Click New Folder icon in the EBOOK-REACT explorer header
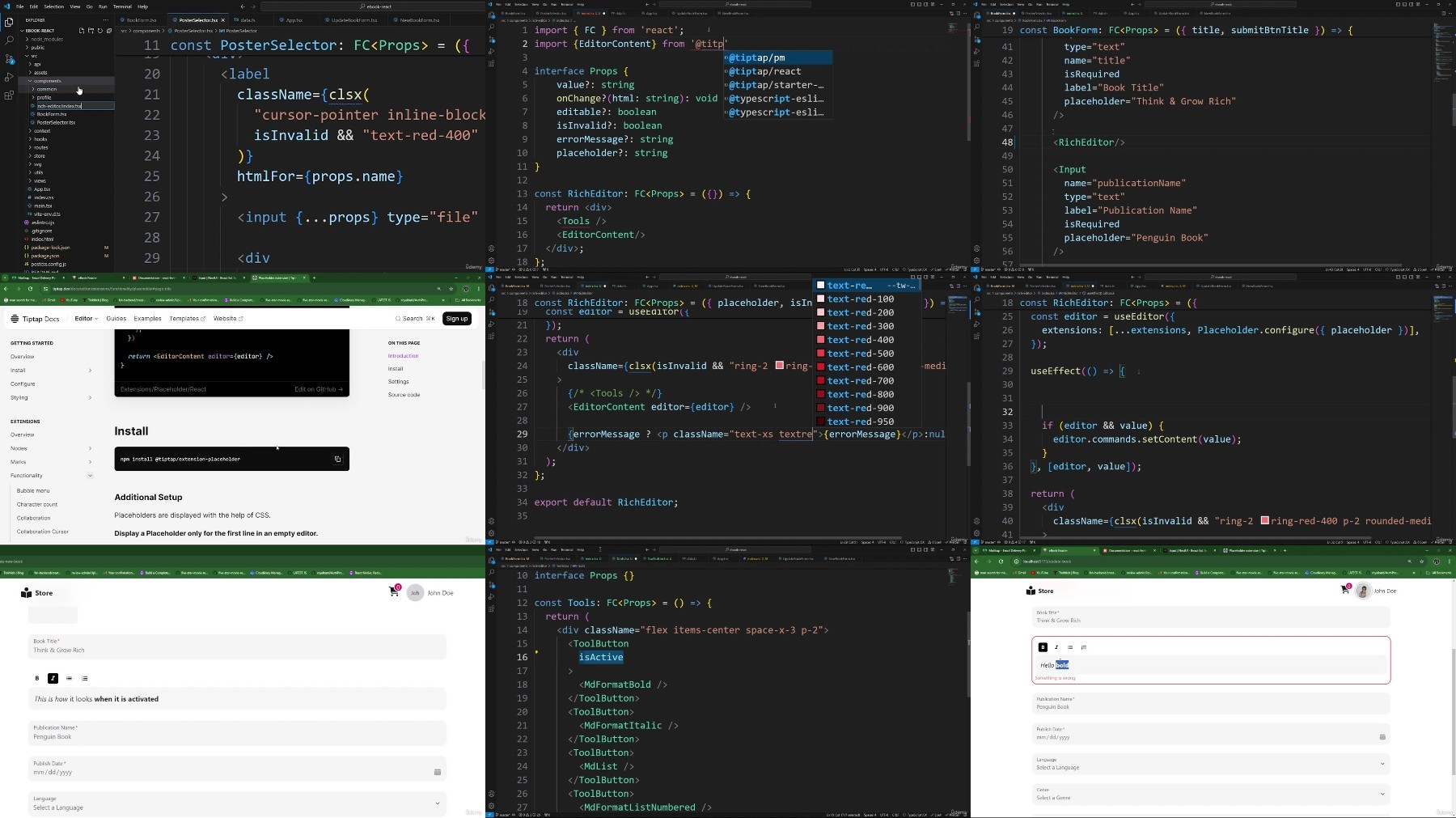 (x=91, y=31)
